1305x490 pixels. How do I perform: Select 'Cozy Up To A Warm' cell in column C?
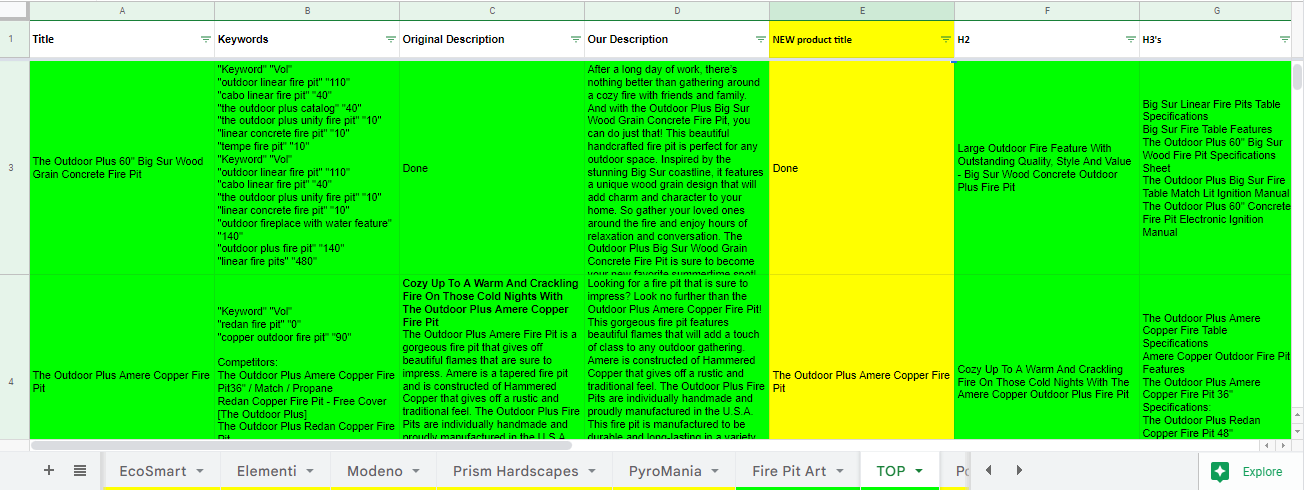[492, 357]
